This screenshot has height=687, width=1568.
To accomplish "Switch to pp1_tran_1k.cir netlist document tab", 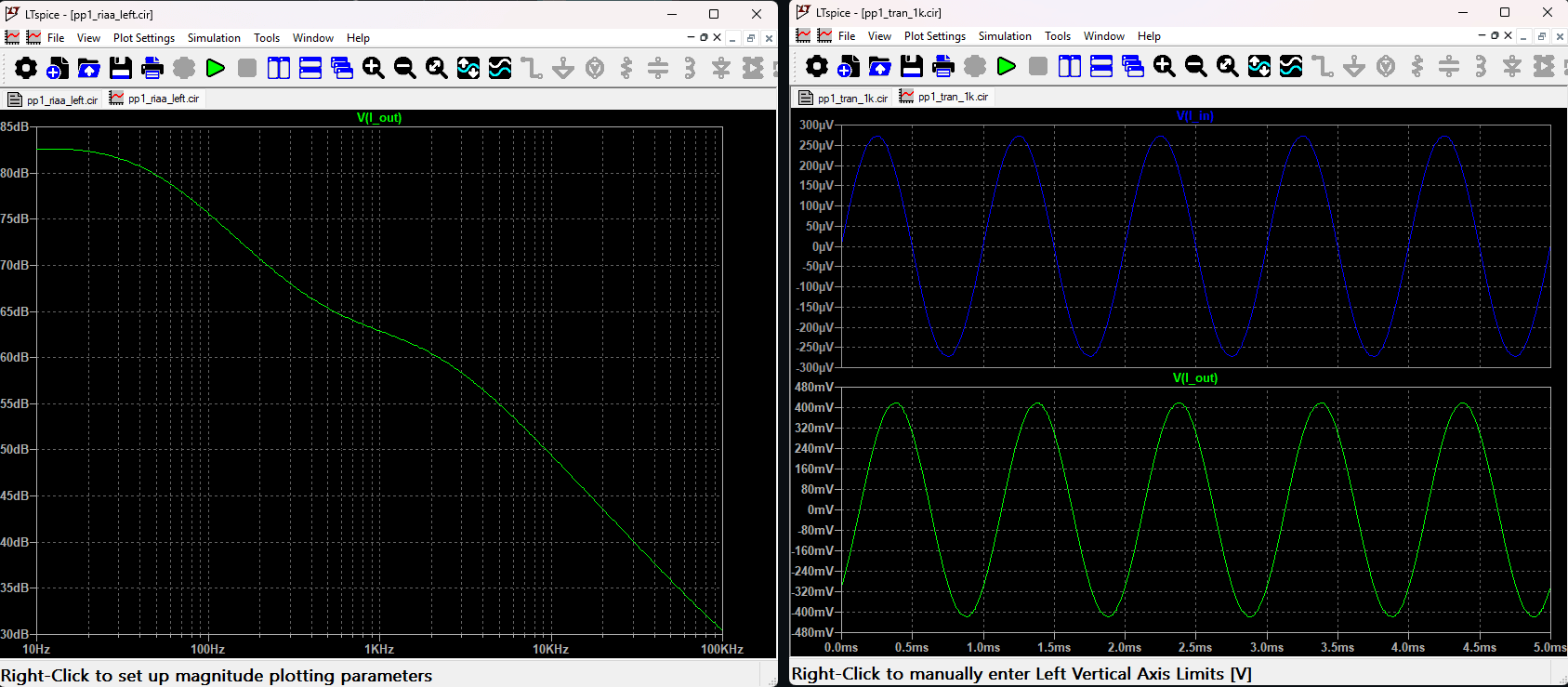I will 844,98.
